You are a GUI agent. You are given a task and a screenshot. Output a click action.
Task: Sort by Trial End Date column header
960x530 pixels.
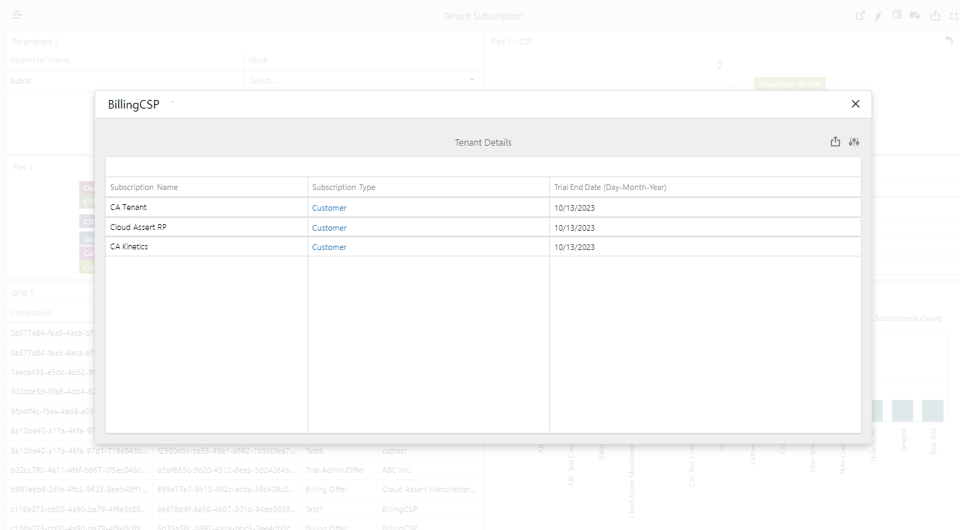click(x=610, y=187)
